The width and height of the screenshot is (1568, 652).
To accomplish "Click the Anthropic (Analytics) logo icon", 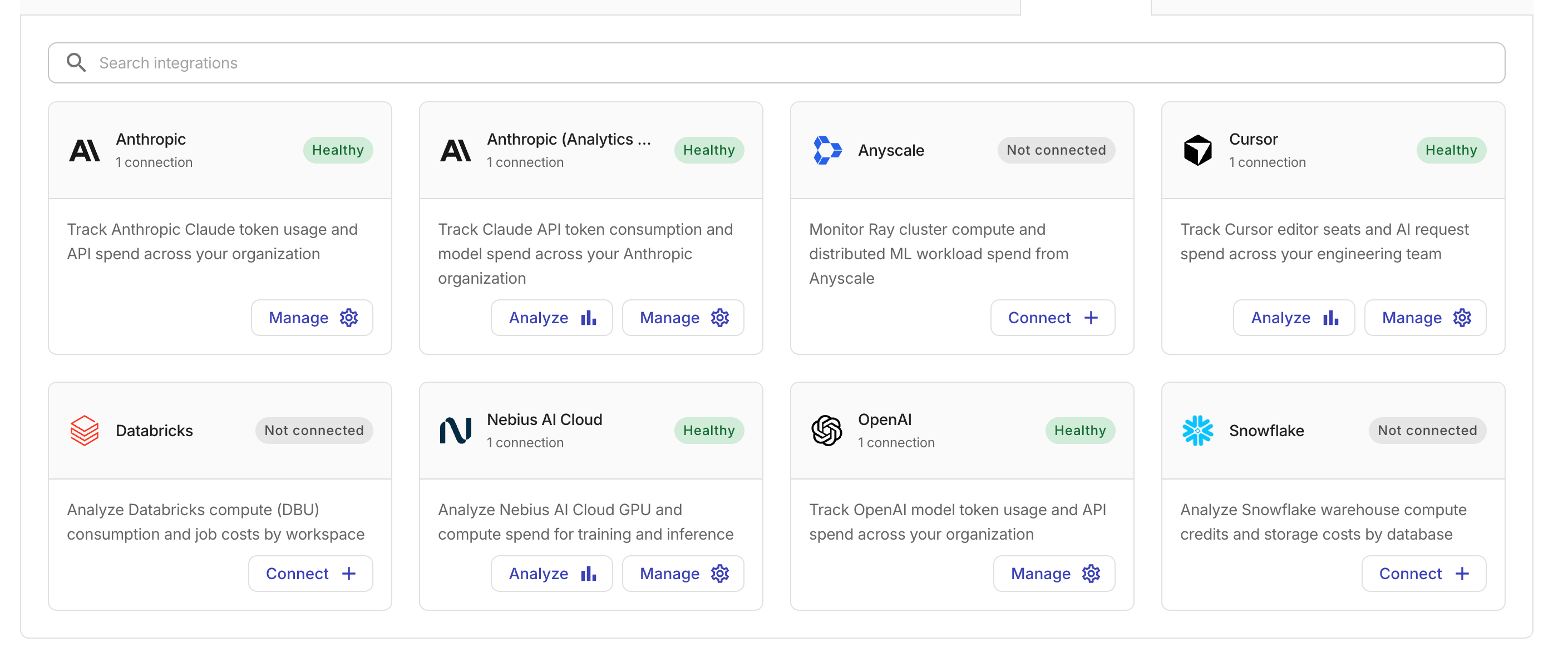I will [x=455, y=150].
